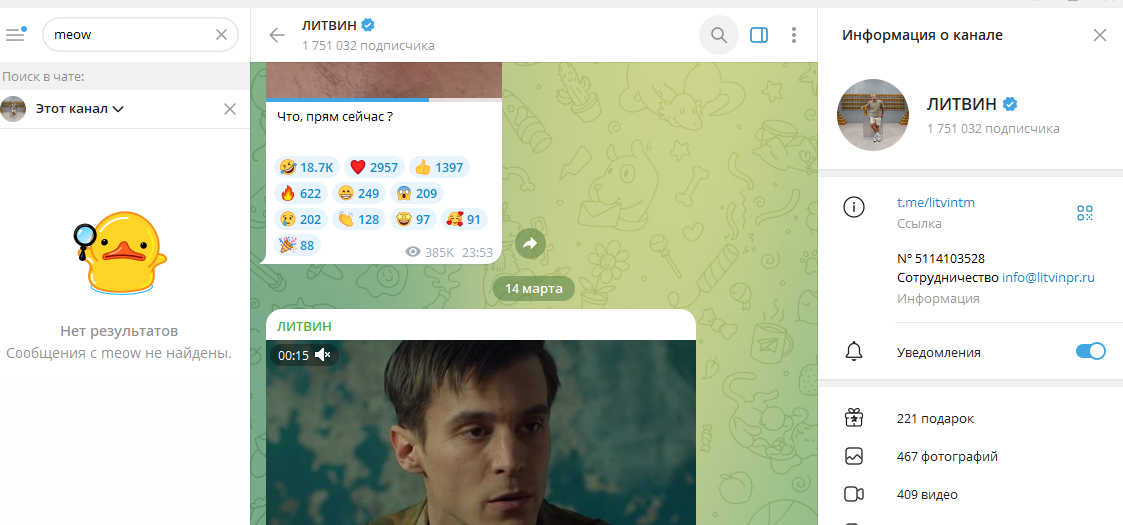This screenshot has width=1123, height=525.
Task: Click the info@litvinpr.ru email link
Action: tap(1049, 278)
